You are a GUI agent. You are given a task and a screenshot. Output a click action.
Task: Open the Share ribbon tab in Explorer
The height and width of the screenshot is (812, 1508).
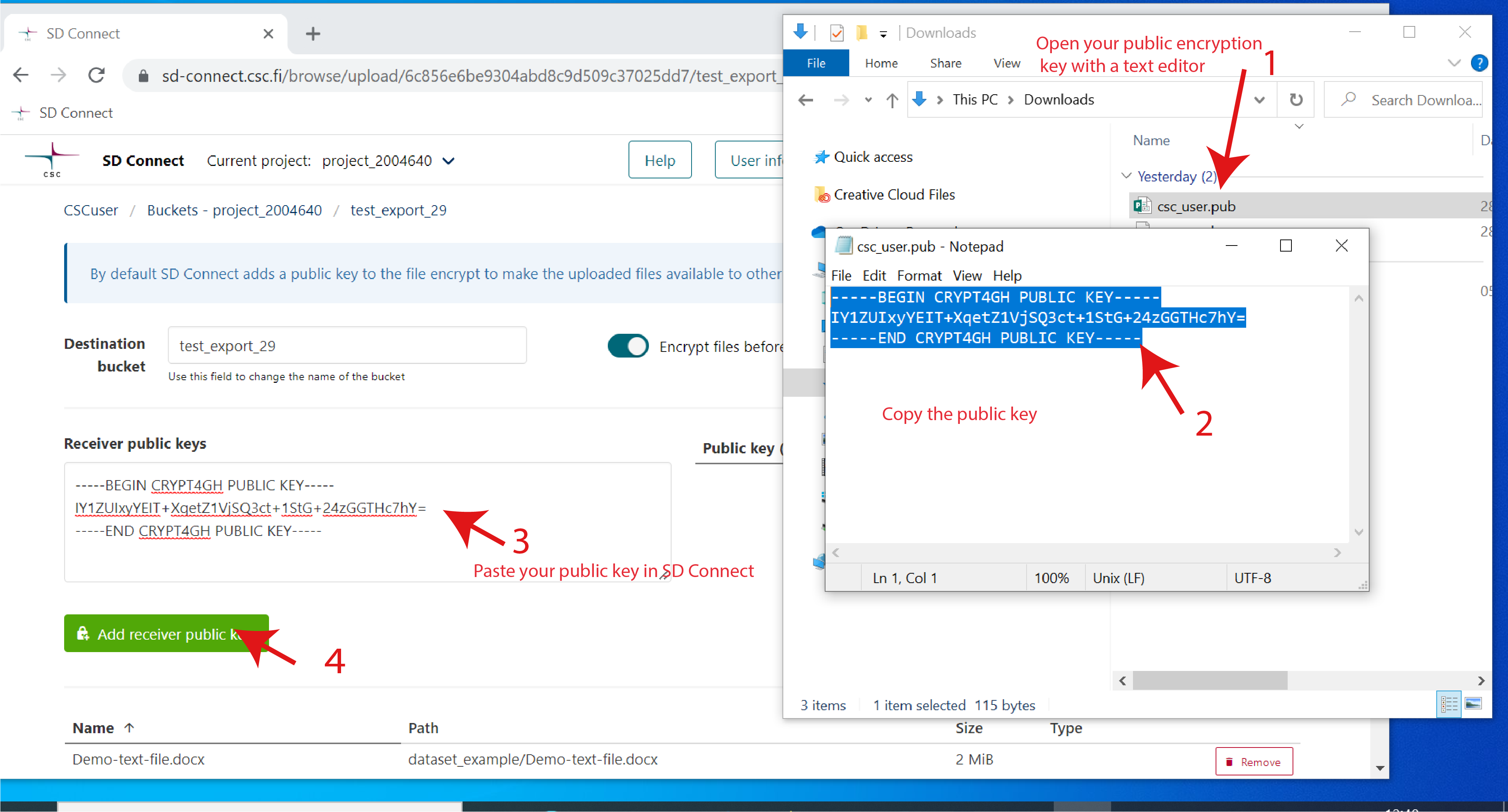point(945,63)
